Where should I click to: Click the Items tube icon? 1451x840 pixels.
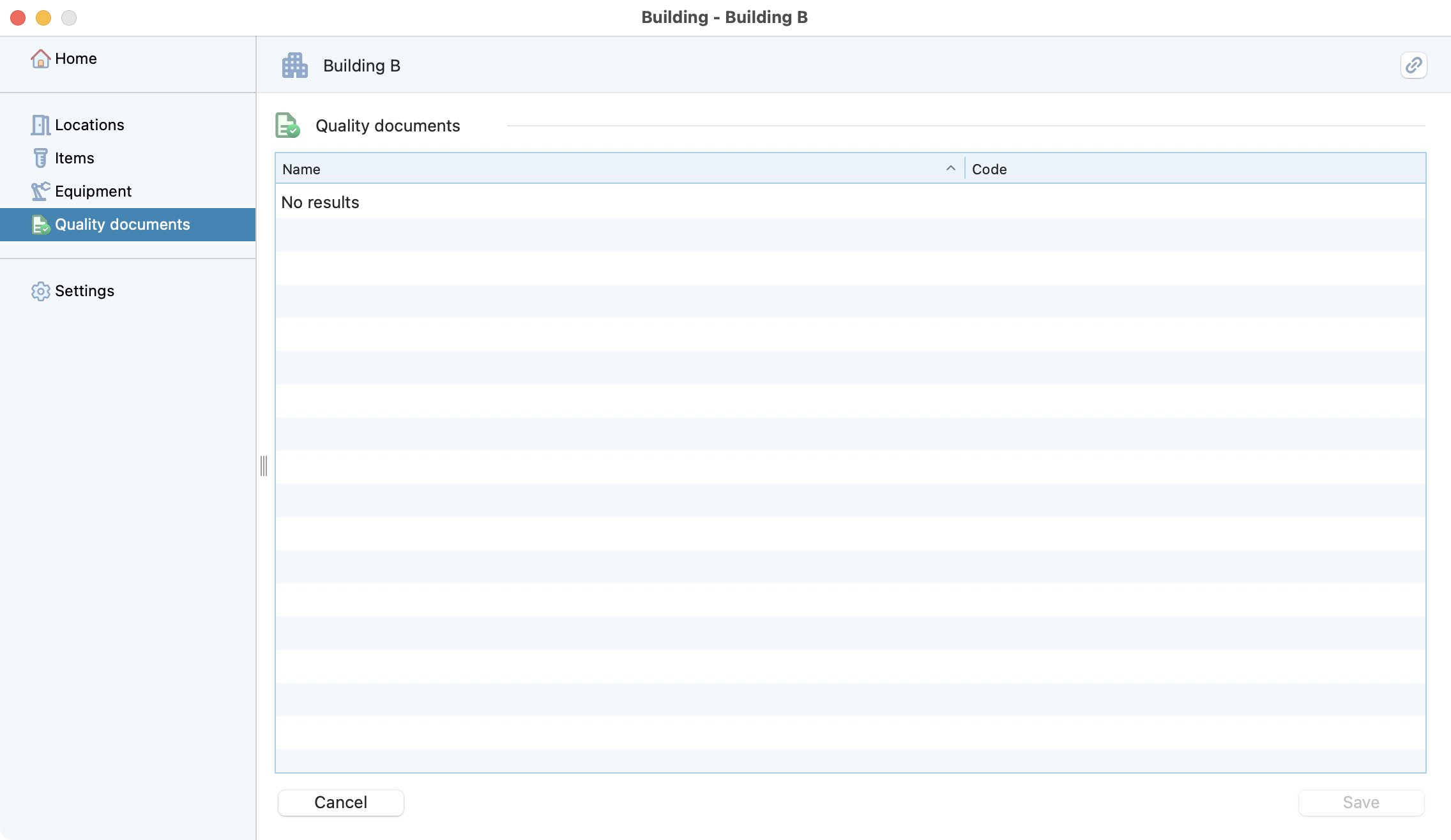click(41, 158)
